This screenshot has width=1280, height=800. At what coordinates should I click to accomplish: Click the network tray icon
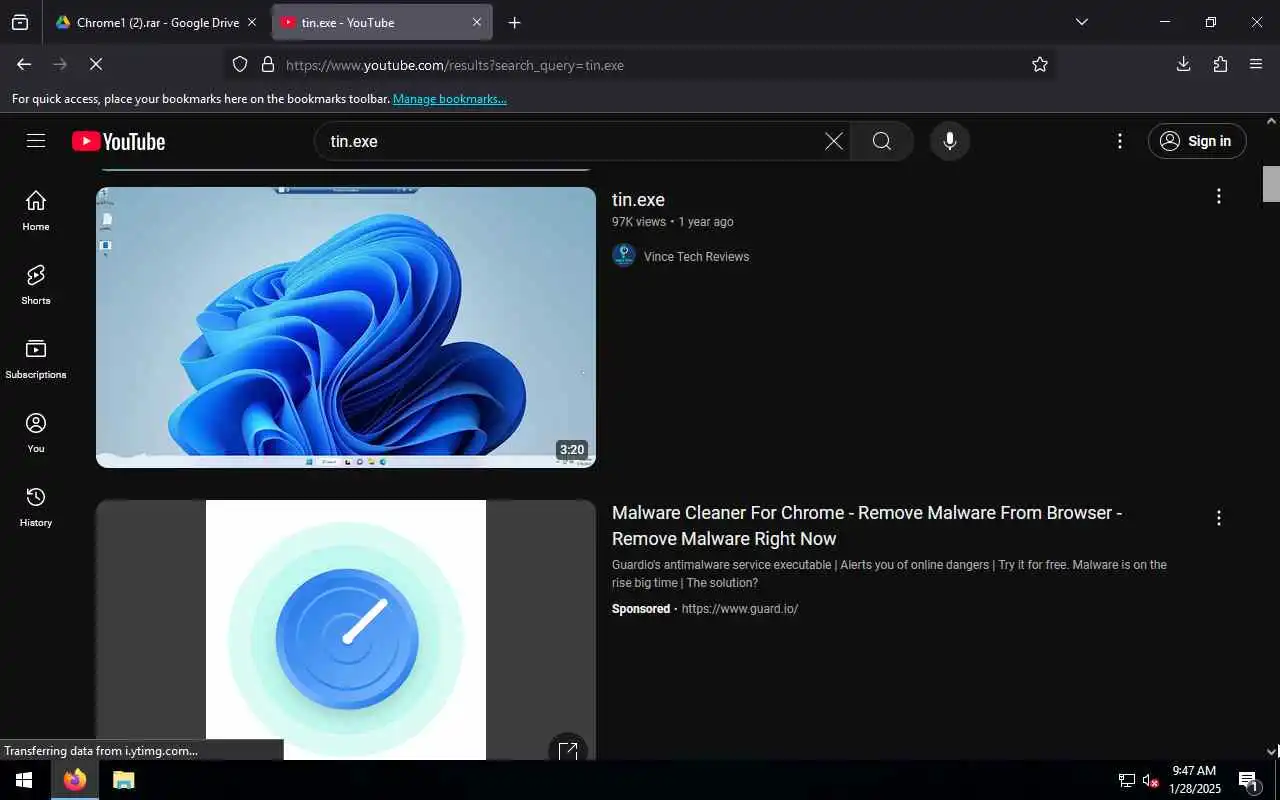click(1126, 780)
